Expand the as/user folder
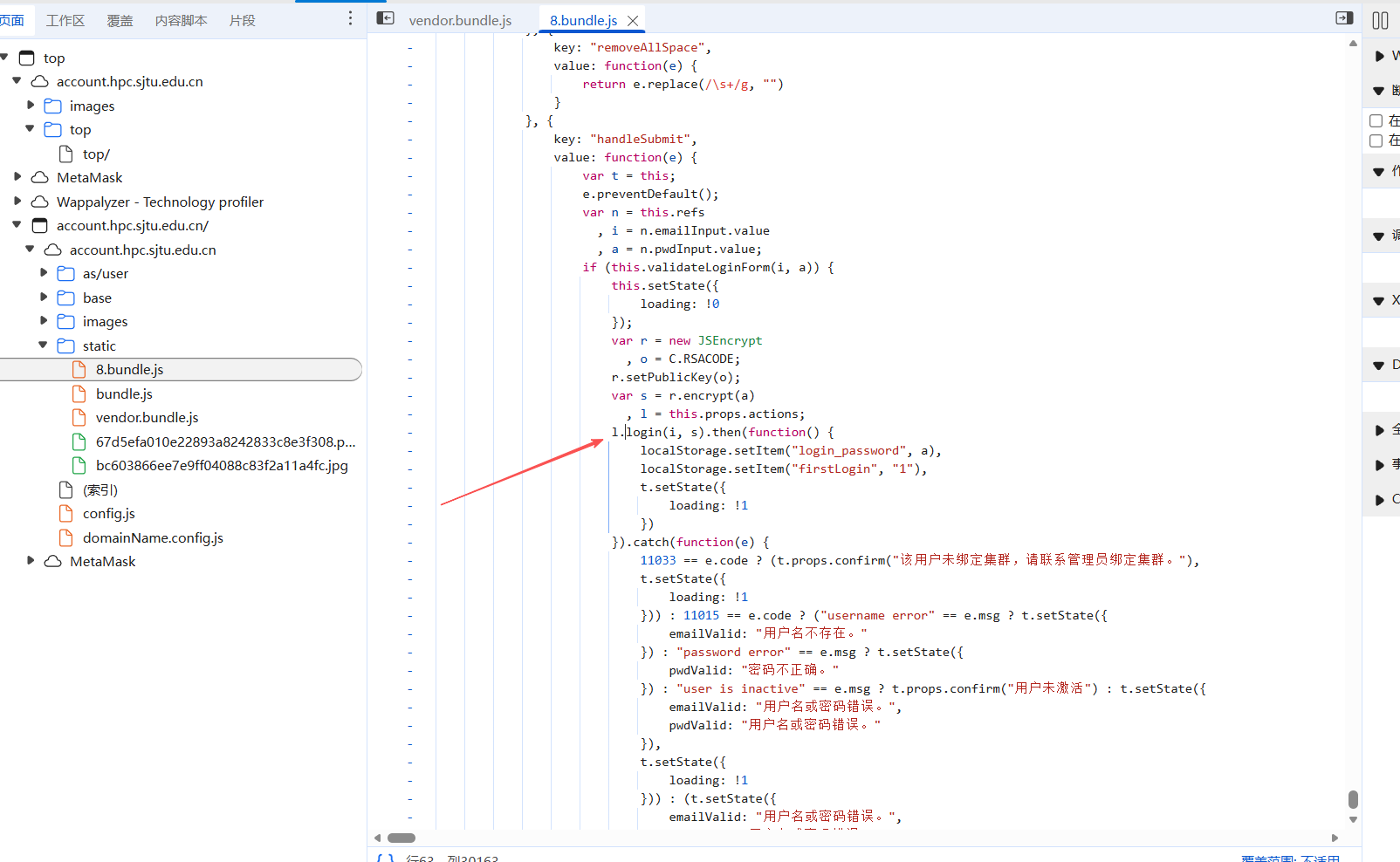This screenshot has width=1400, height=862. point(44,273)
